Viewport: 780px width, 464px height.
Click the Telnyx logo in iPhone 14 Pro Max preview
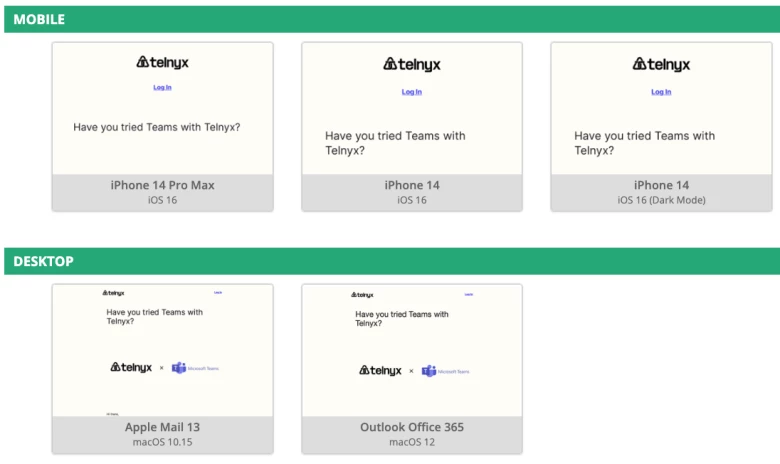click(x=163, y=63)
